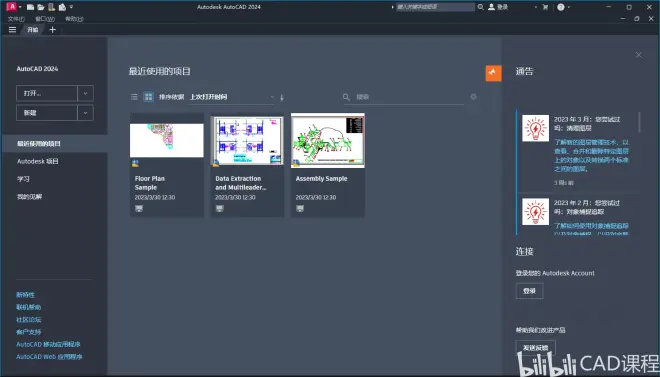
Task: Open search settings gear icon
Action: (x=474, y=97)
